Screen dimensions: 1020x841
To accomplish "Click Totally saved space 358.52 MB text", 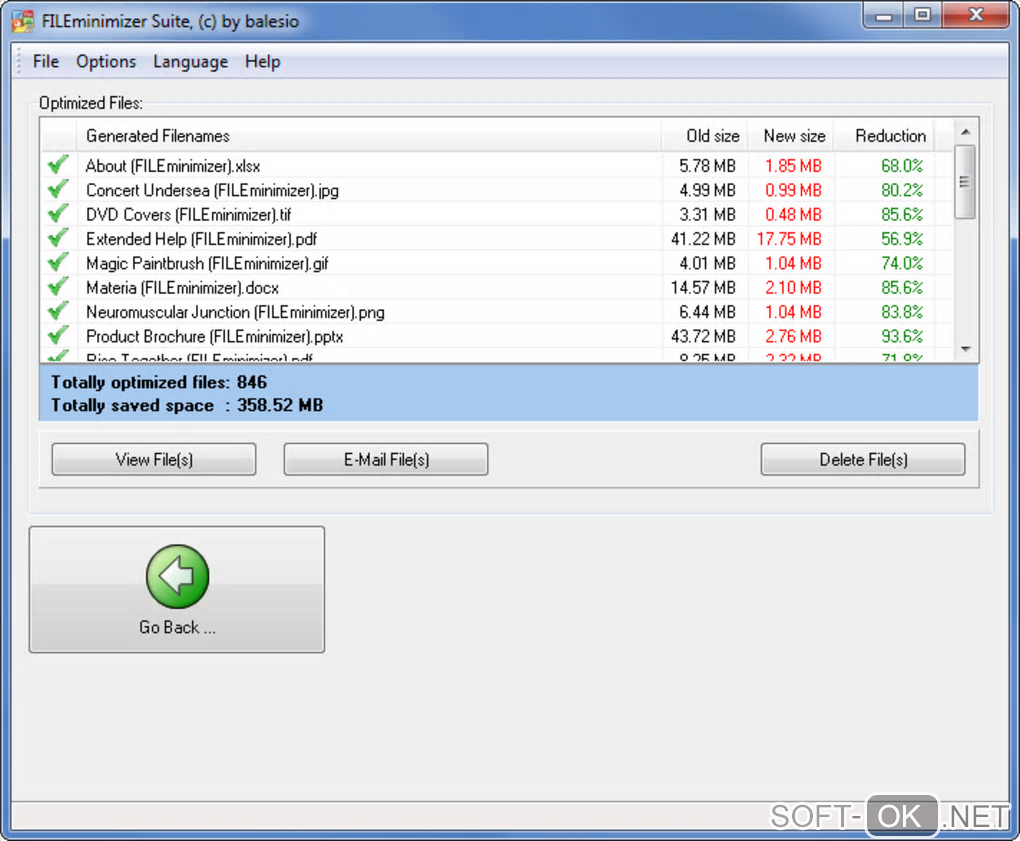I will tap(187, 405).
